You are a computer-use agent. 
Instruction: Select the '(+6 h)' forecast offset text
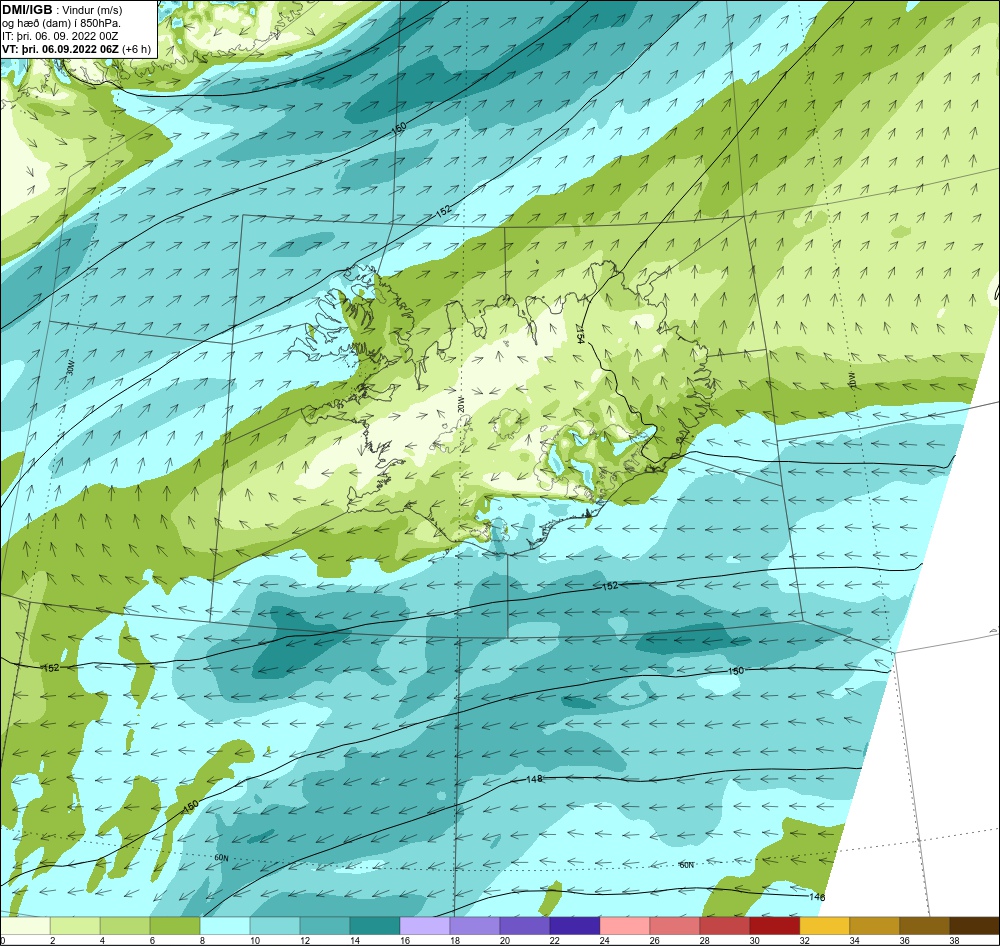pyautogui.click(x=137, y=49)
